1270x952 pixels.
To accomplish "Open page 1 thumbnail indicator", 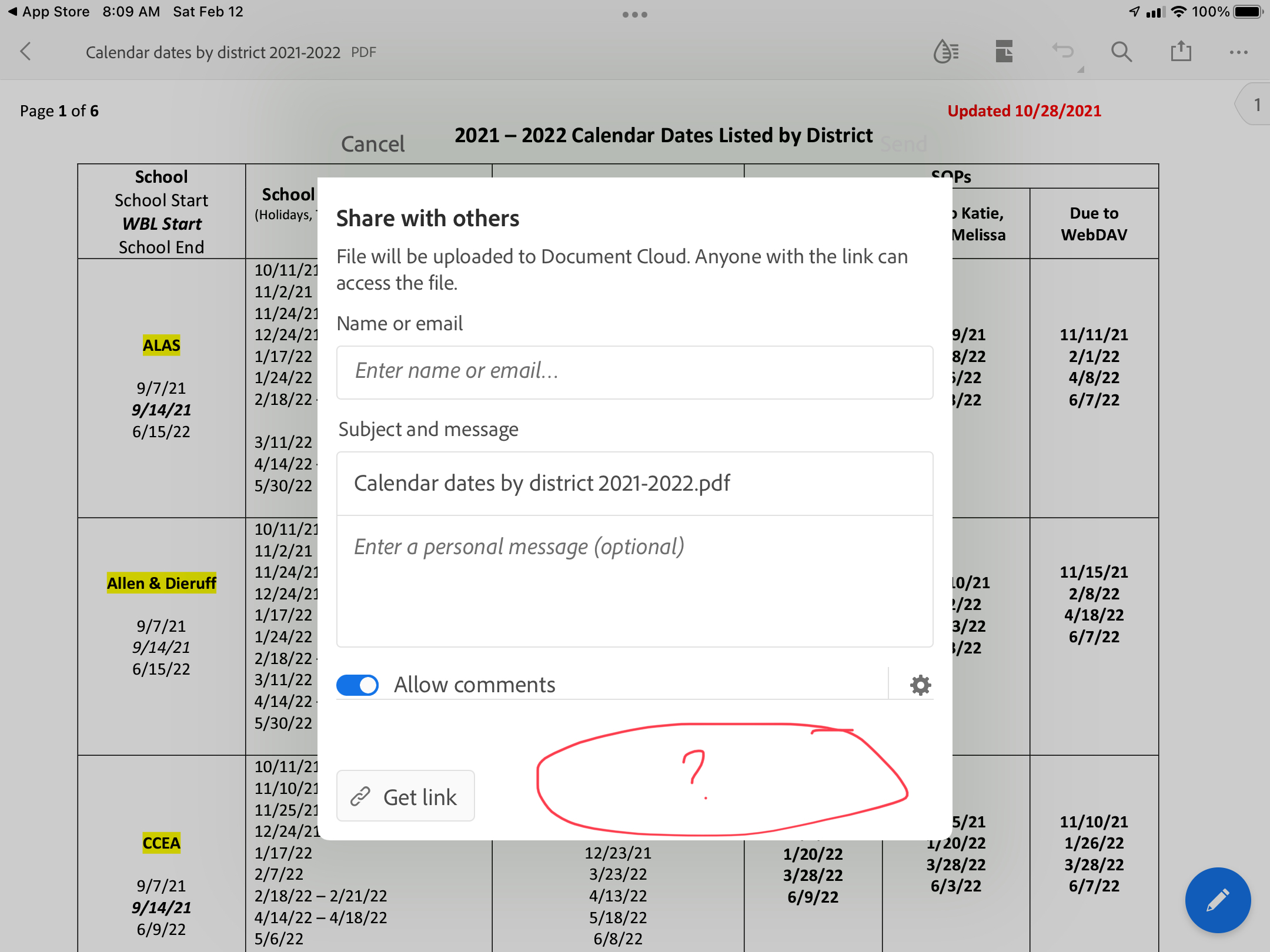I will [x=1258, y=105].
